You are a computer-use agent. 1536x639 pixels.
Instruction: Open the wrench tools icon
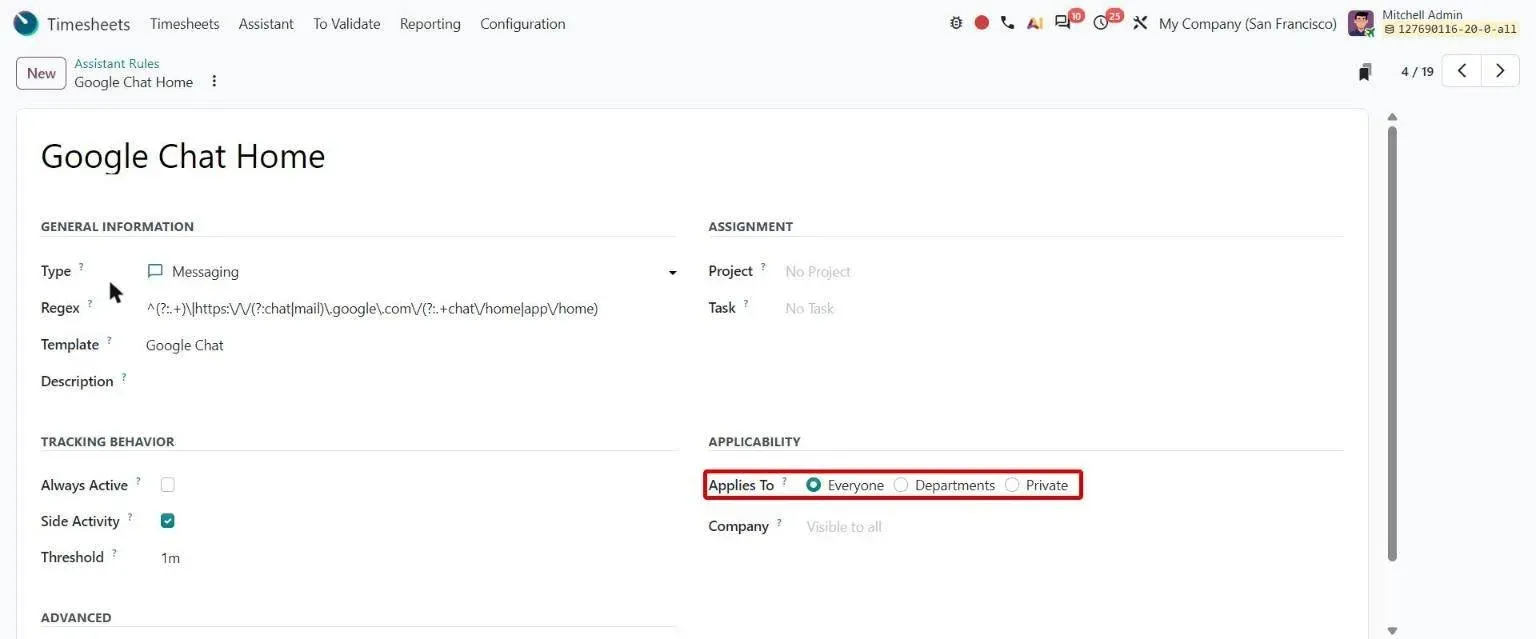point(1140,23)
